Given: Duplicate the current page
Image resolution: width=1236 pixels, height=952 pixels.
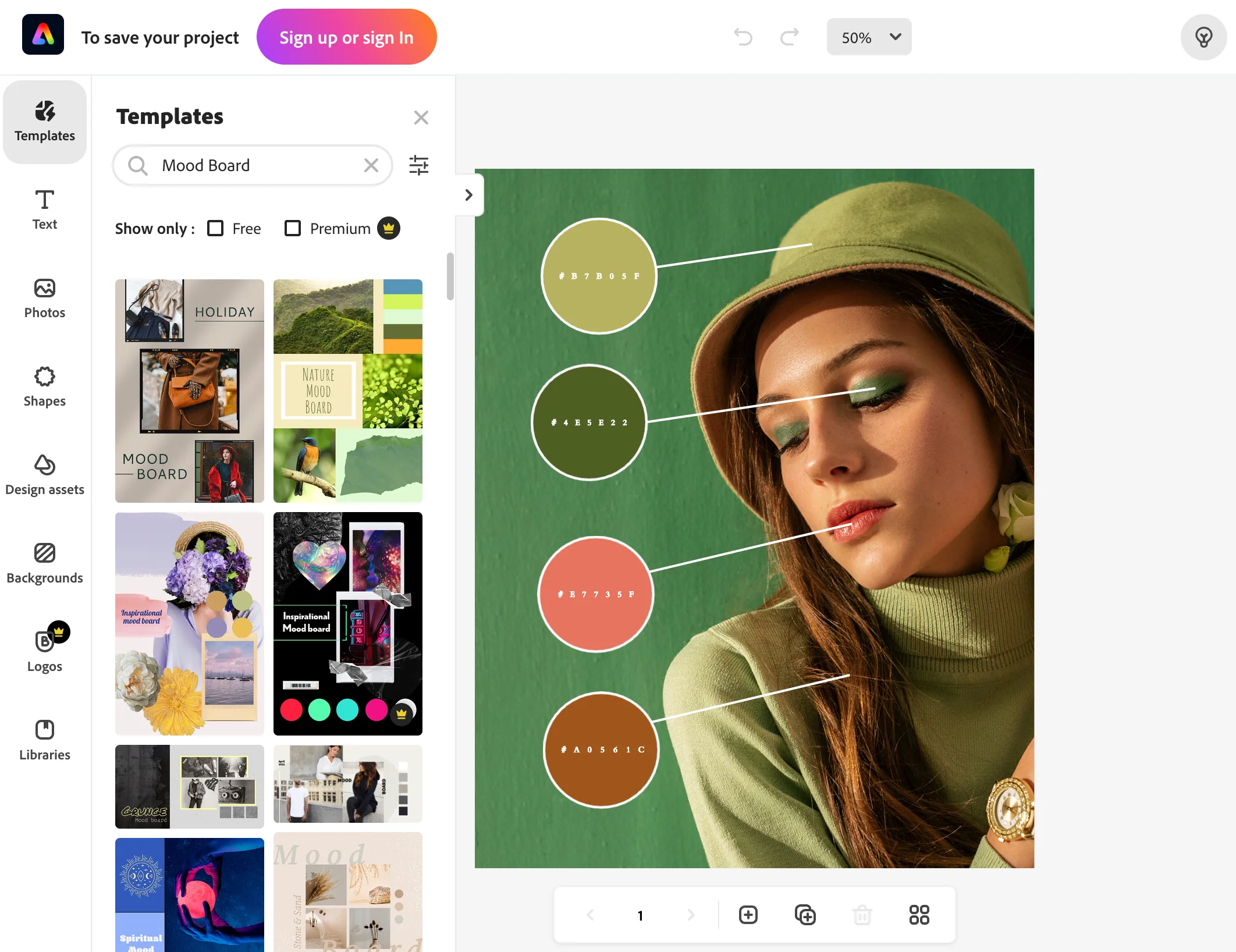Looking at the screenshot, I should point(805,915).
